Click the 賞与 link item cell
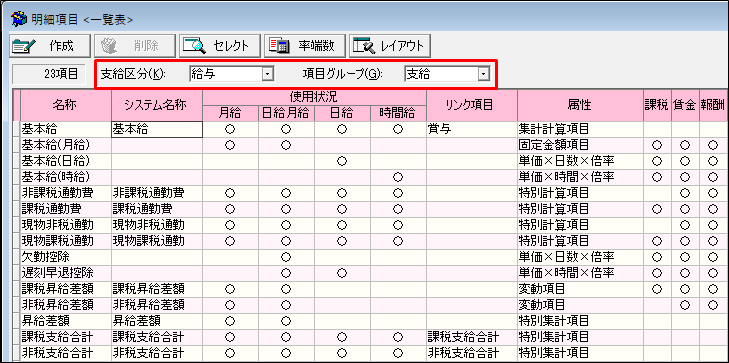 471,130
